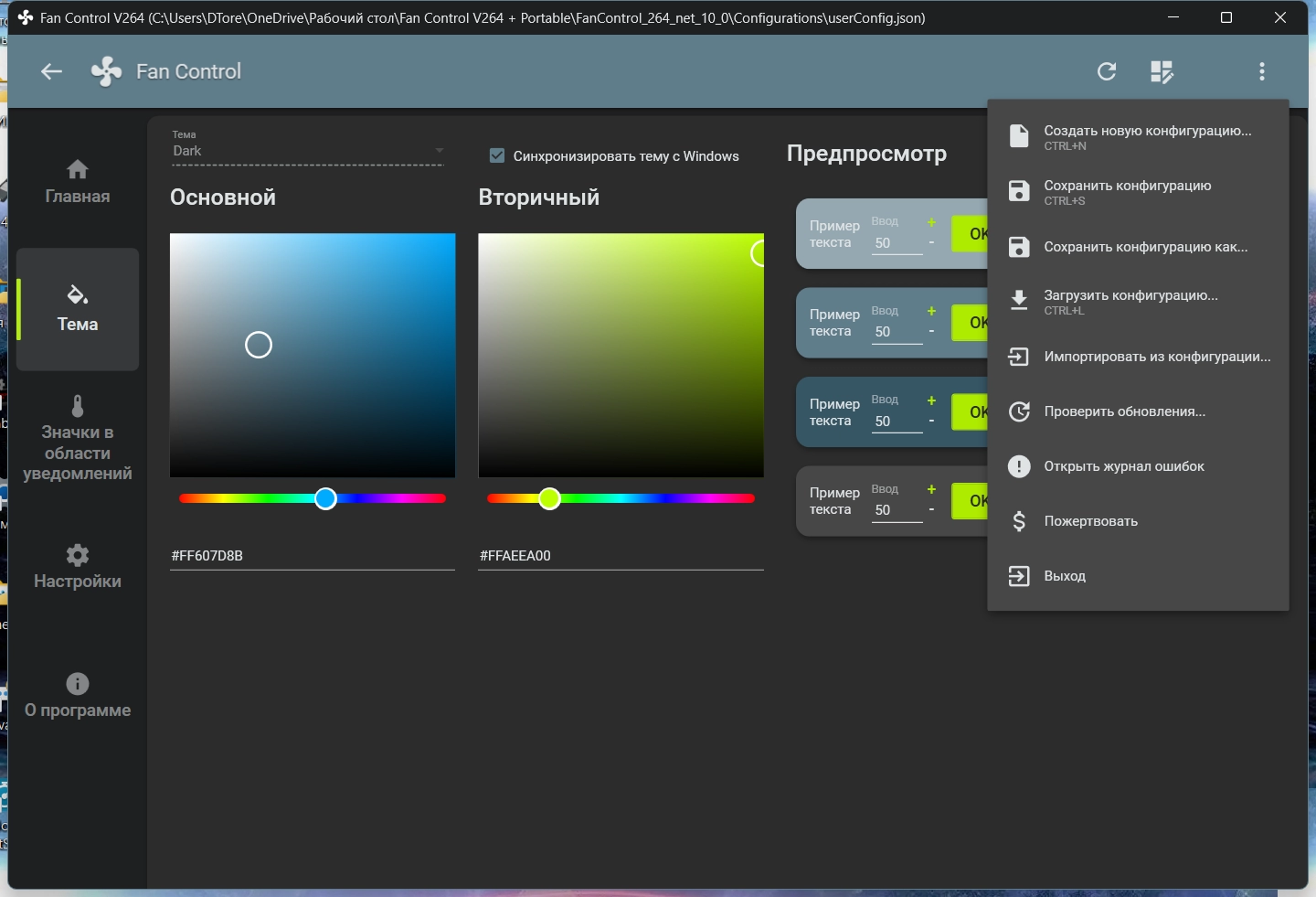Click the three-dot overflow menu icon

coord(1262,71)
